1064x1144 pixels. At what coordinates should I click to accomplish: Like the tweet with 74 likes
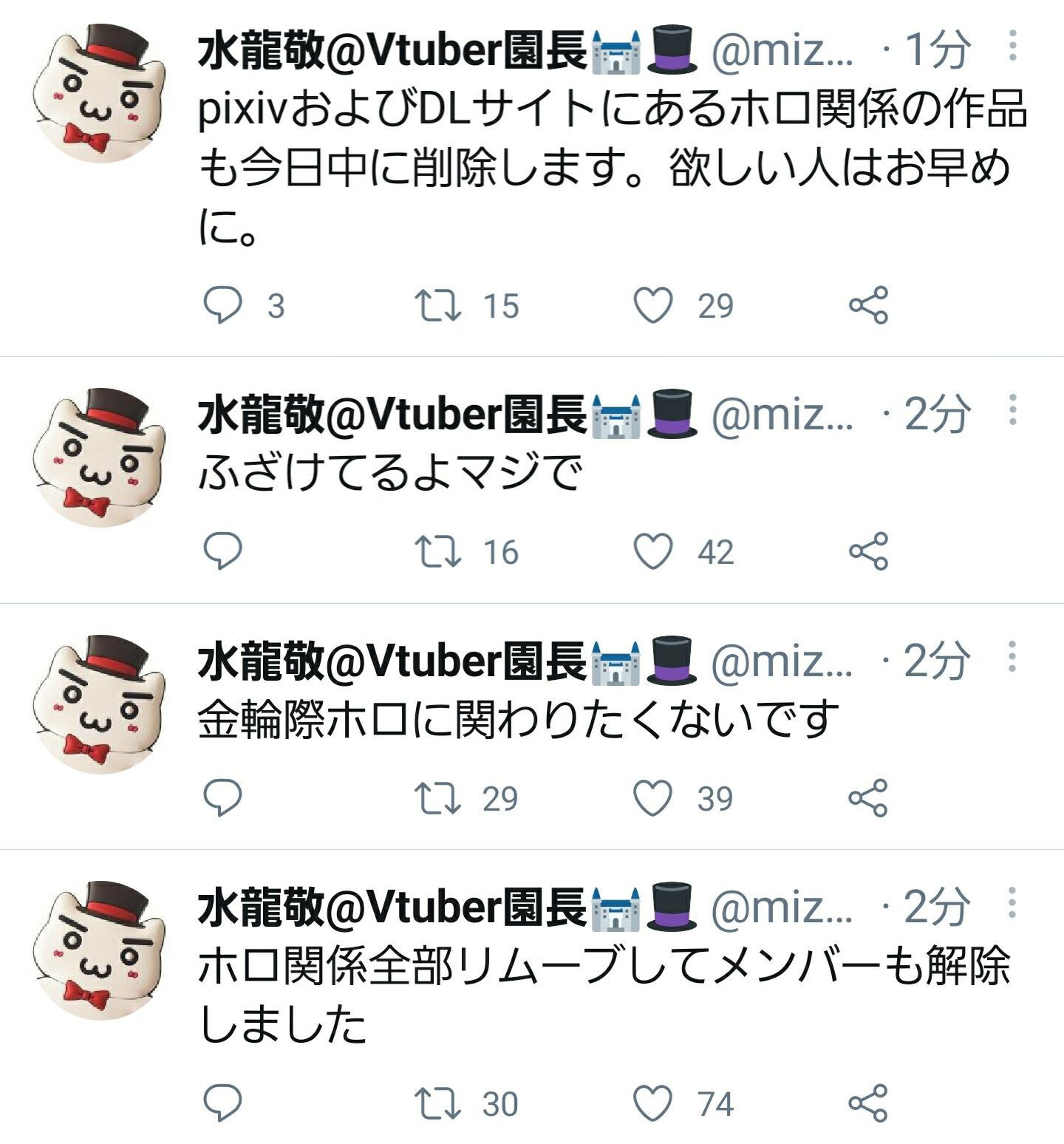click(654, 1103)
